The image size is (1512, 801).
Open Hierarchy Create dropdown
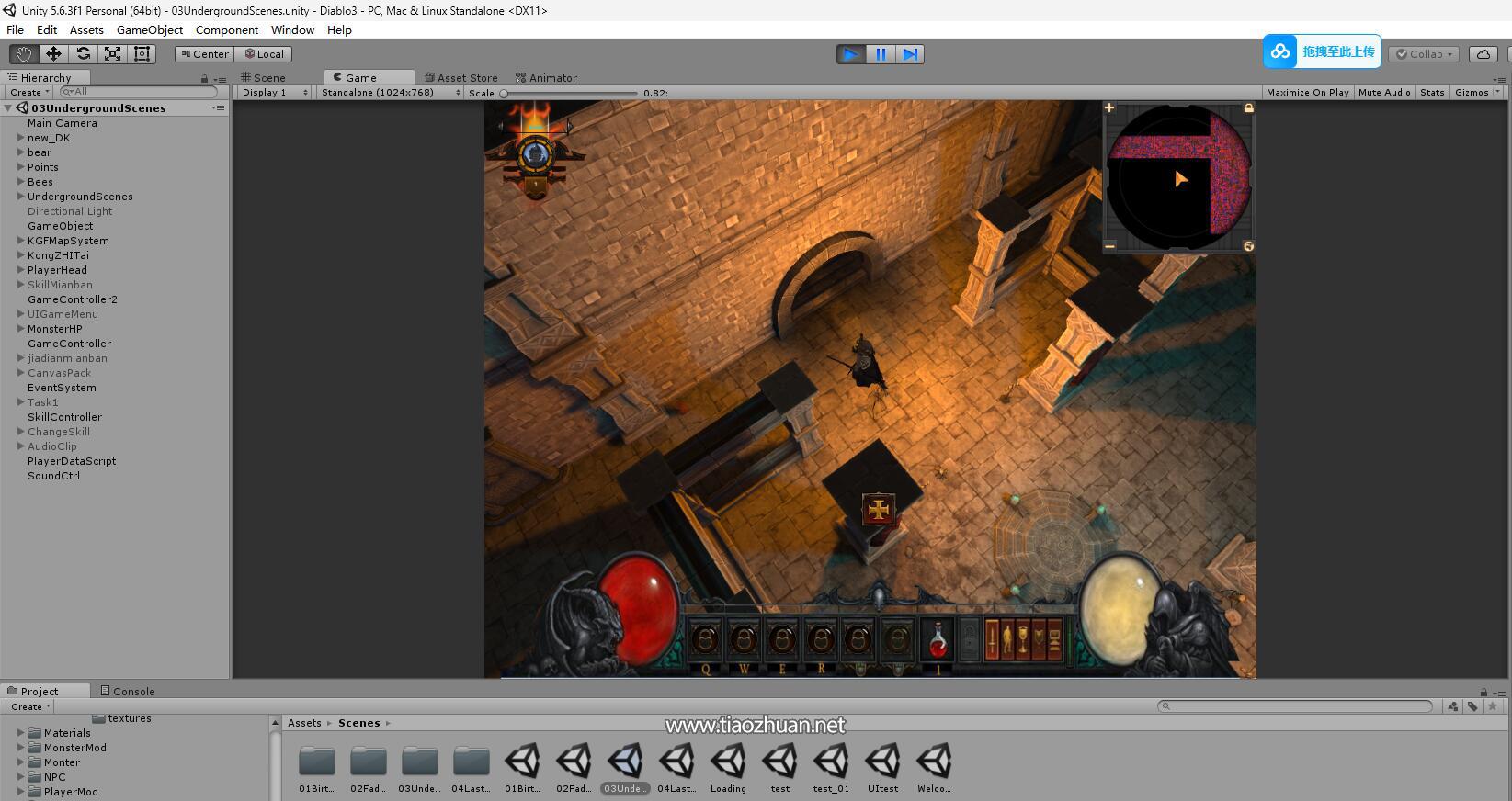tap(29, 92)
